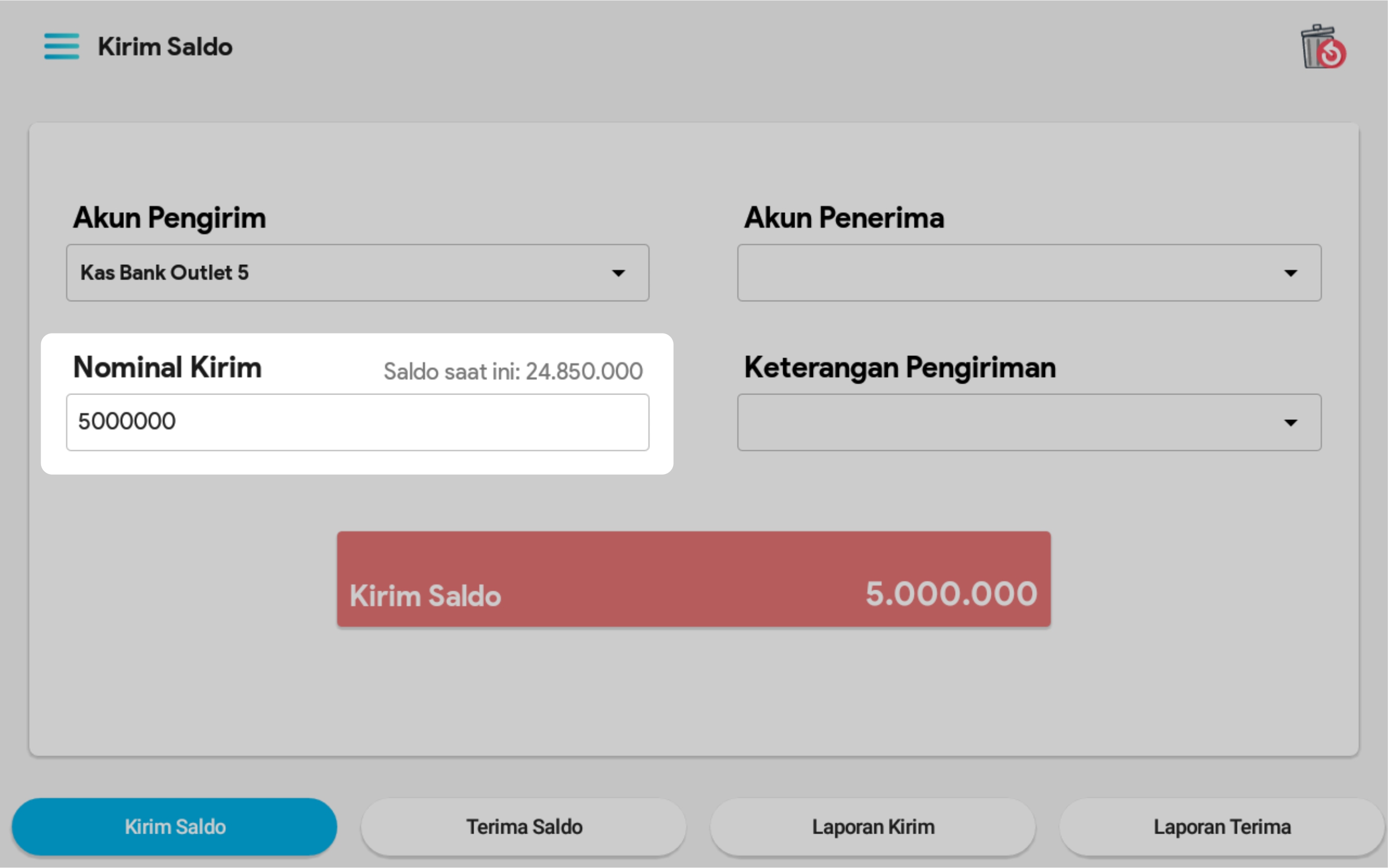Viewport: 1388px width, 868px height.
Task: Click the Akun Pengirim label
Action: tap(169, 218)
